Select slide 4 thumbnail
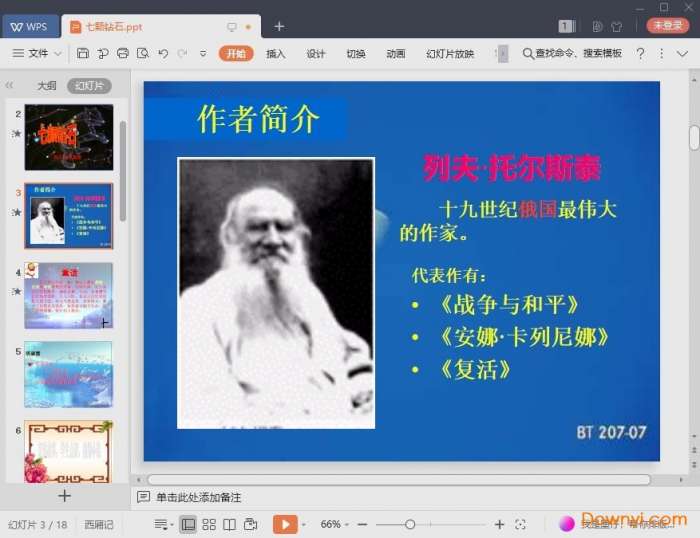This screenshot has width=700, height=538. tap(69, 295)
